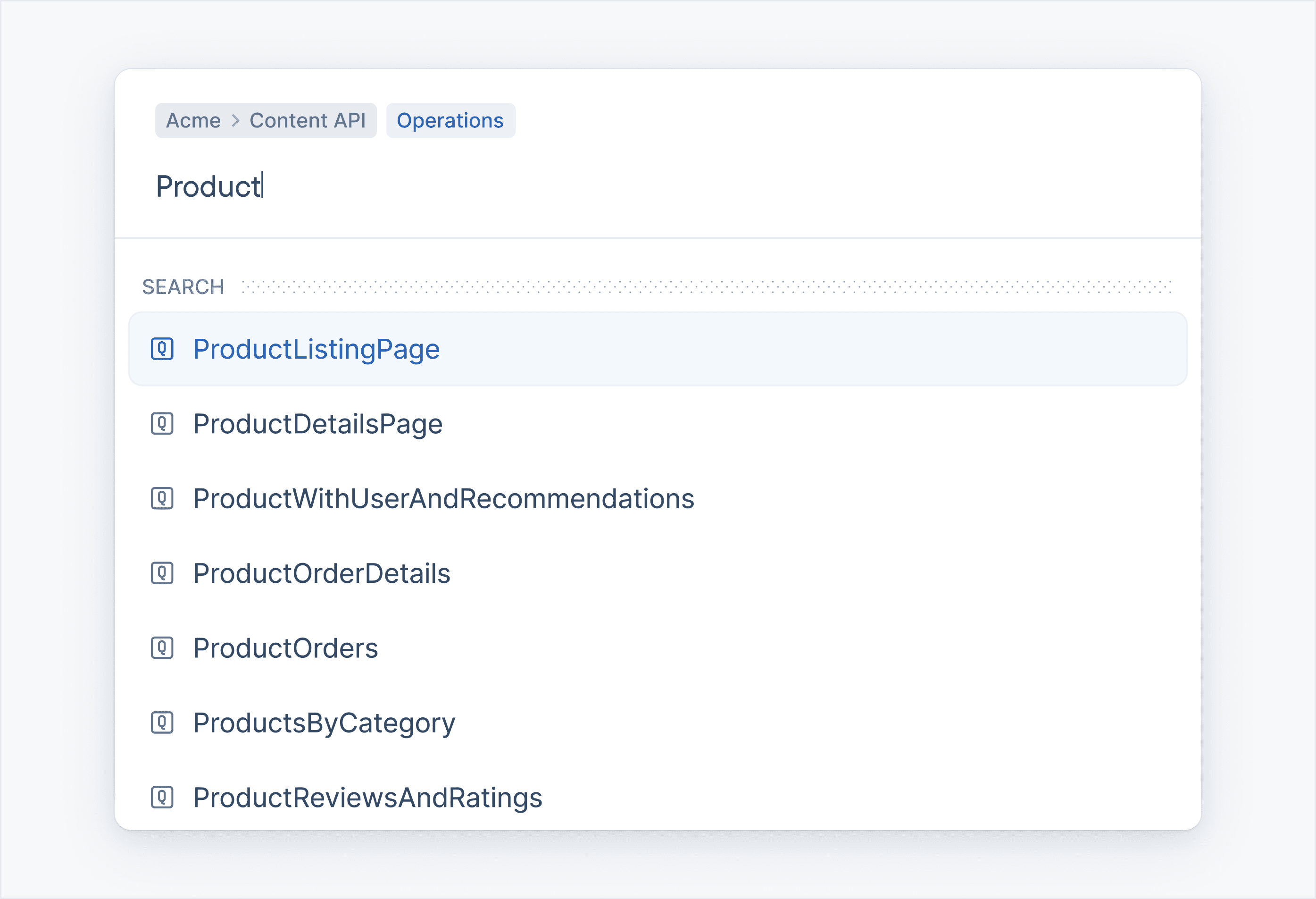Click query icon beside ProductOrders
This screenshot has width=1316, height=899.
point(162,648)
